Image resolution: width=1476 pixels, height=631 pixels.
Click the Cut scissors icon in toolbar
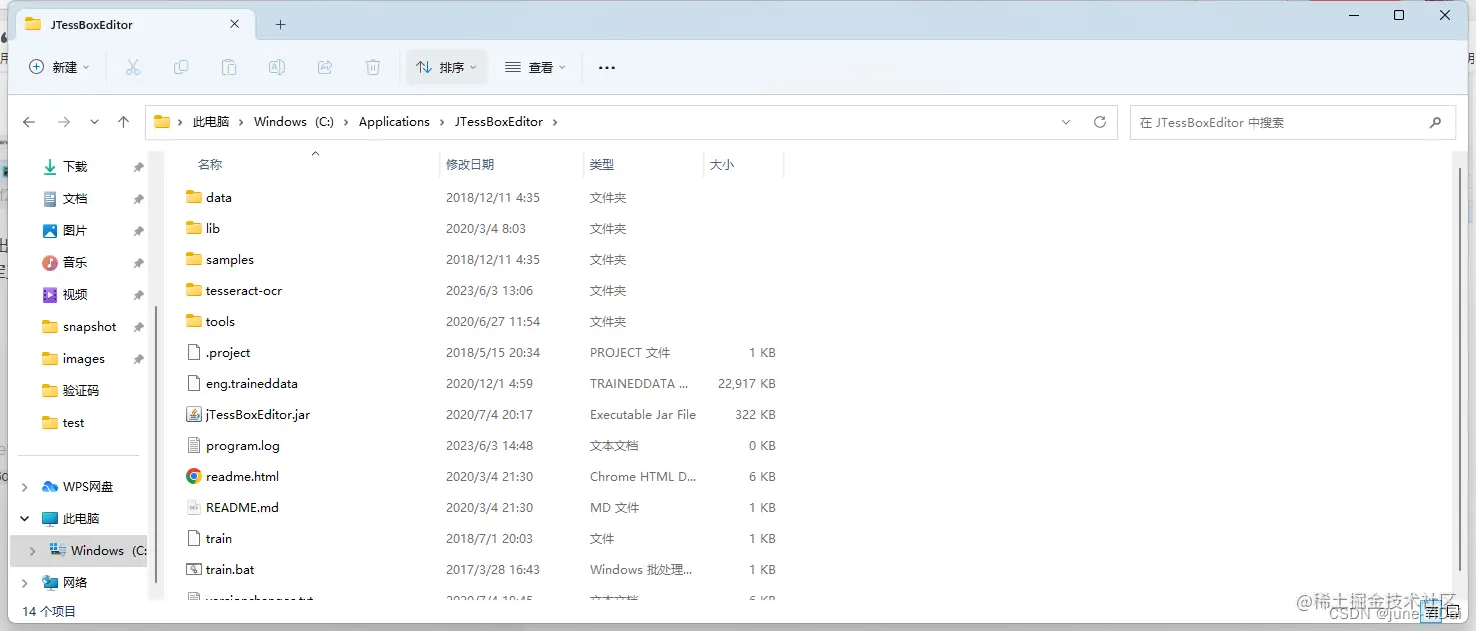(x=133, y=67)
